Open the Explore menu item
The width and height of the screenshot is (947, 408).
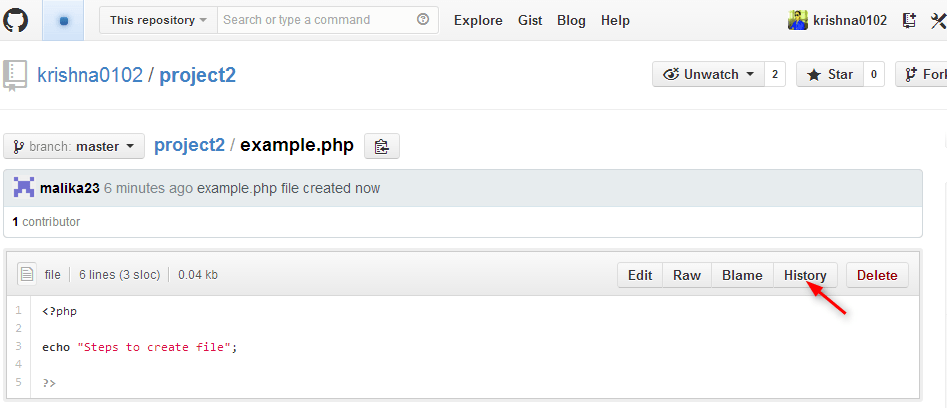478,21
